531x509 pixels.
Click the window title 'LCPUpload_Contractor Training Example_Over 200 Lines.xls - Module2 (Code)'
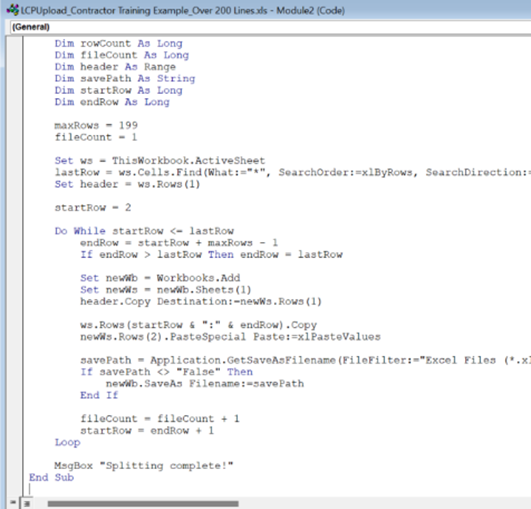[x=183, y=10]
